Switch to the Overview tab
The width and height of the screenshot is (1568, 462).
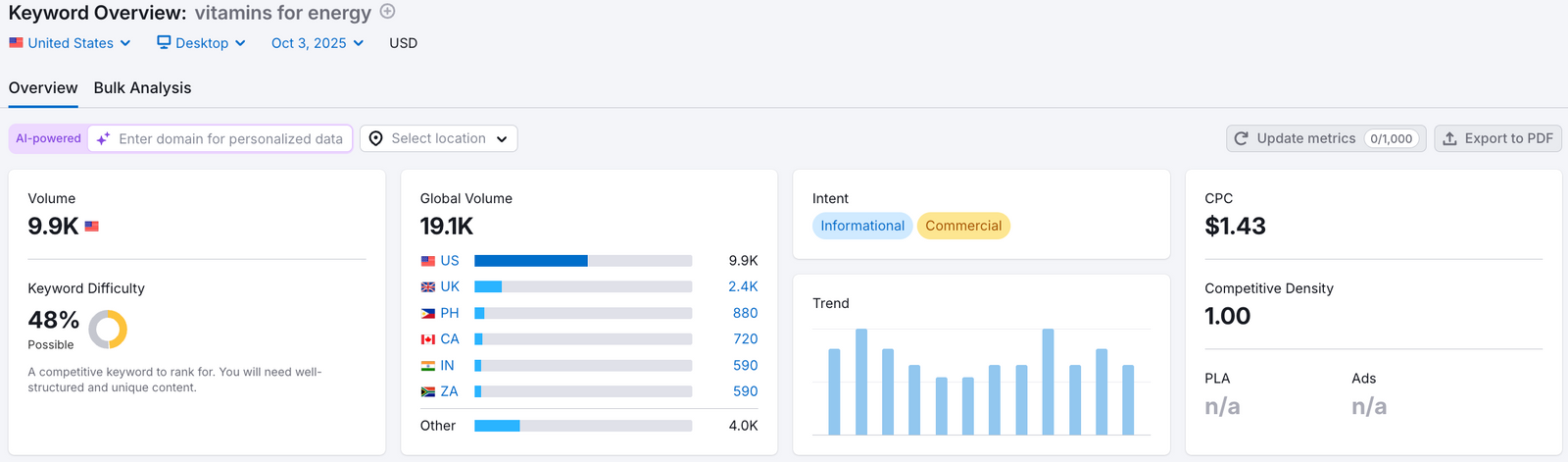click(x=43, y=87)
